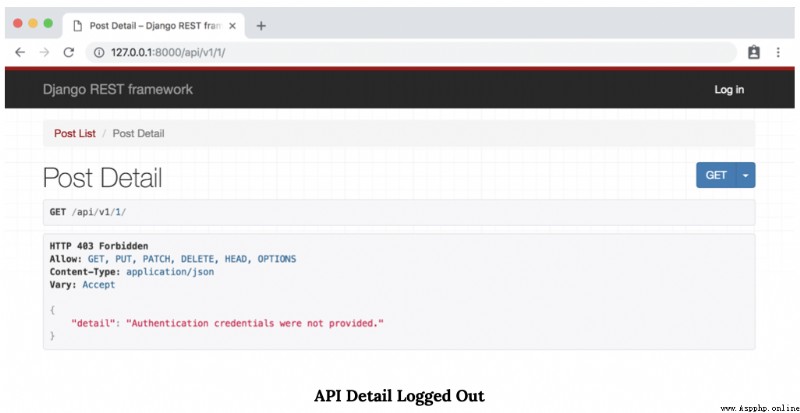Screen dimensions: 800x413
Task: Click the Post Detail breadcrumb item
Action: [138, 134]
